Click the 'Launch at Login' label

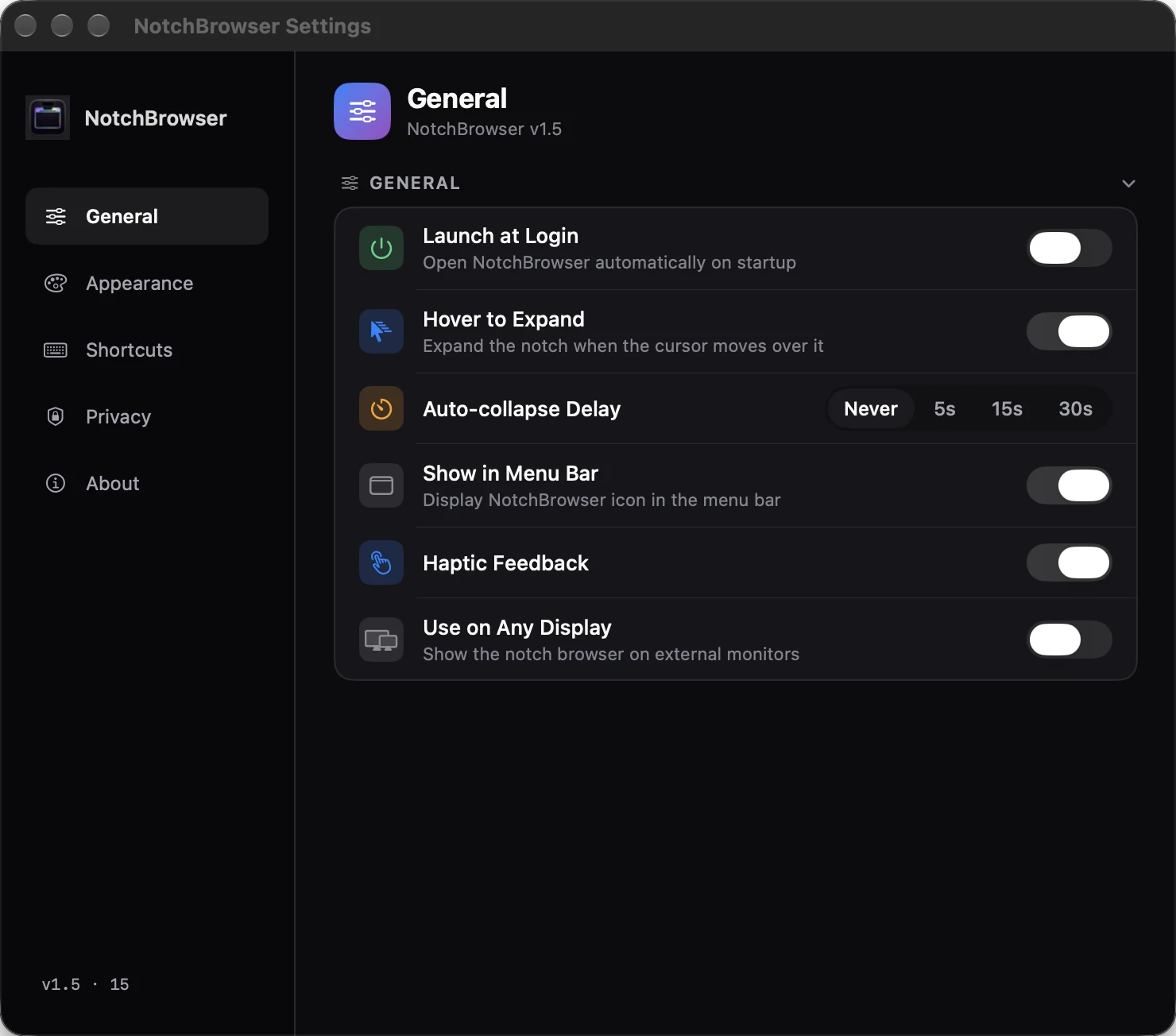501,236
